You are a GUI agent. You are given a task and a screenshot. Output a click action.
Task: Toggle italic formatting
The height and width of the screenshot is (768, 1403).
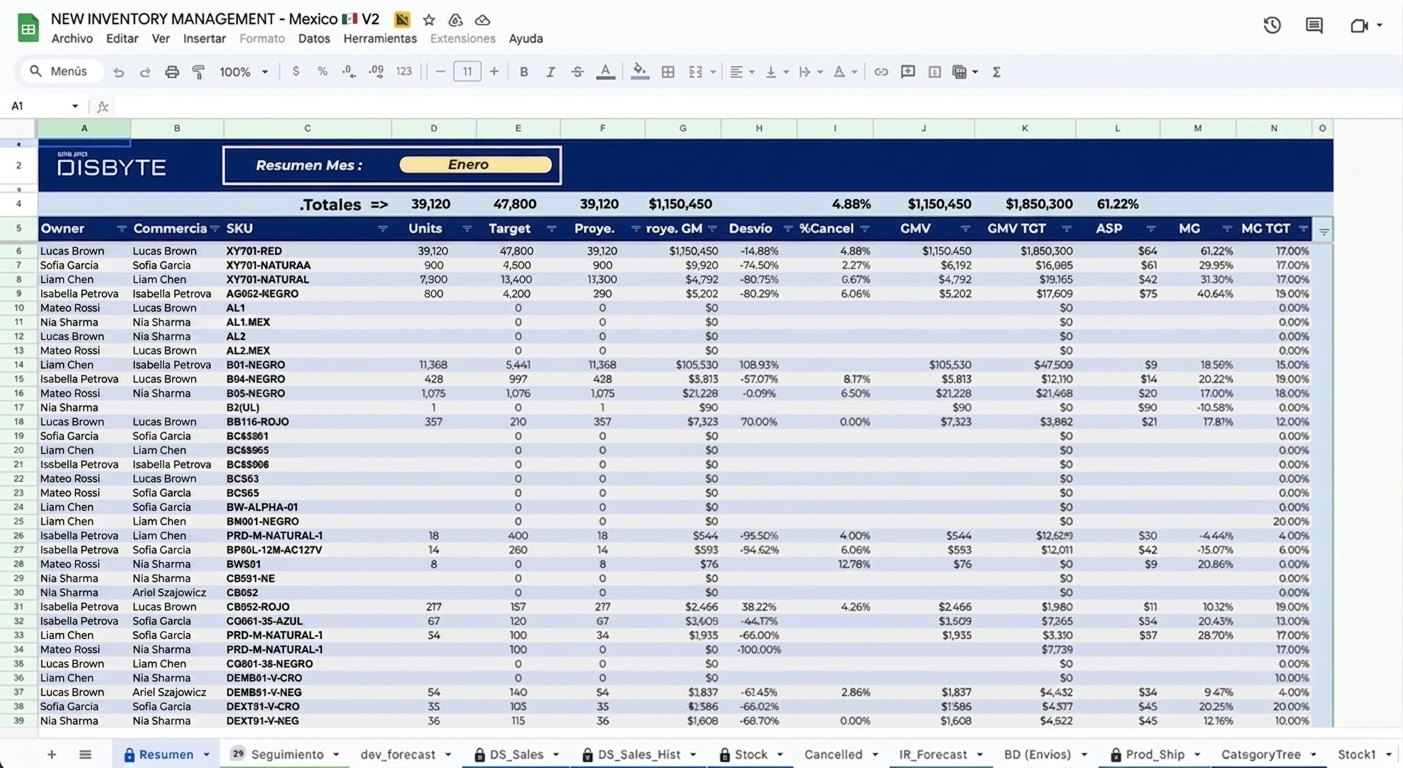(550, 72)
